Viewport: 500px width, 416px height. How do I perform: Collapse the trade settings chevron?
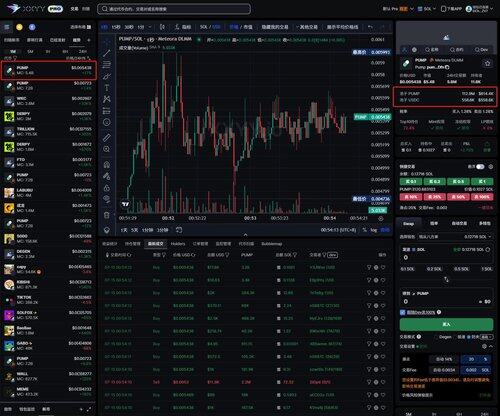coord(491,346)
